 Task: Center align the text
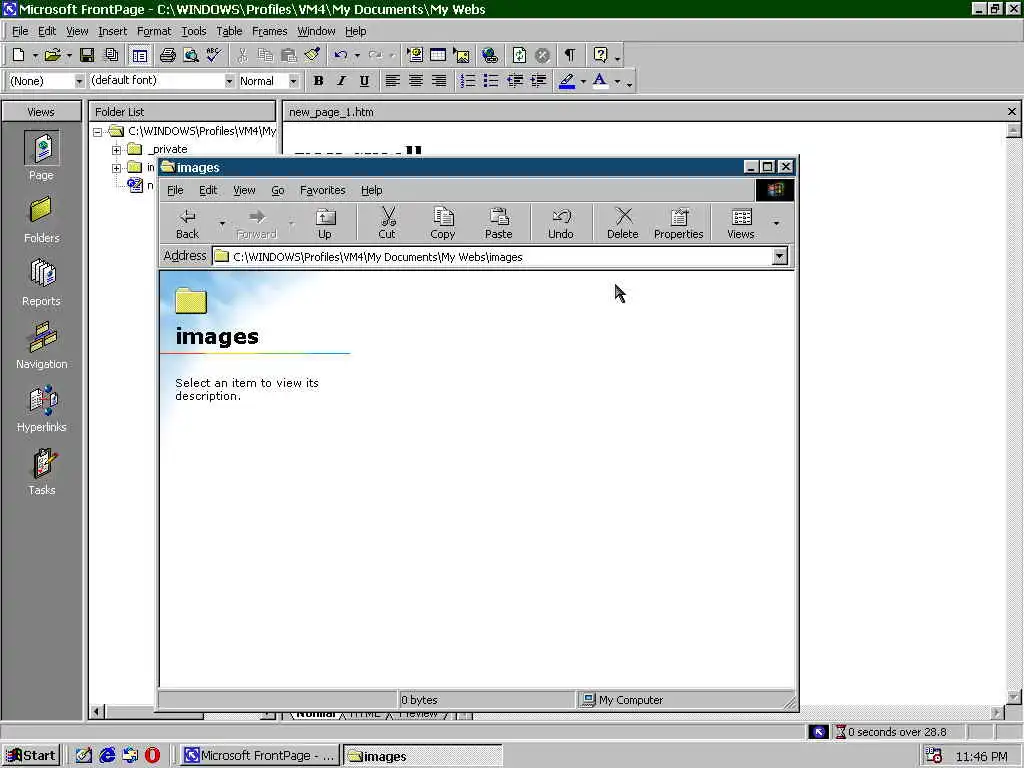pyautogui.click(x=415, y=81)
